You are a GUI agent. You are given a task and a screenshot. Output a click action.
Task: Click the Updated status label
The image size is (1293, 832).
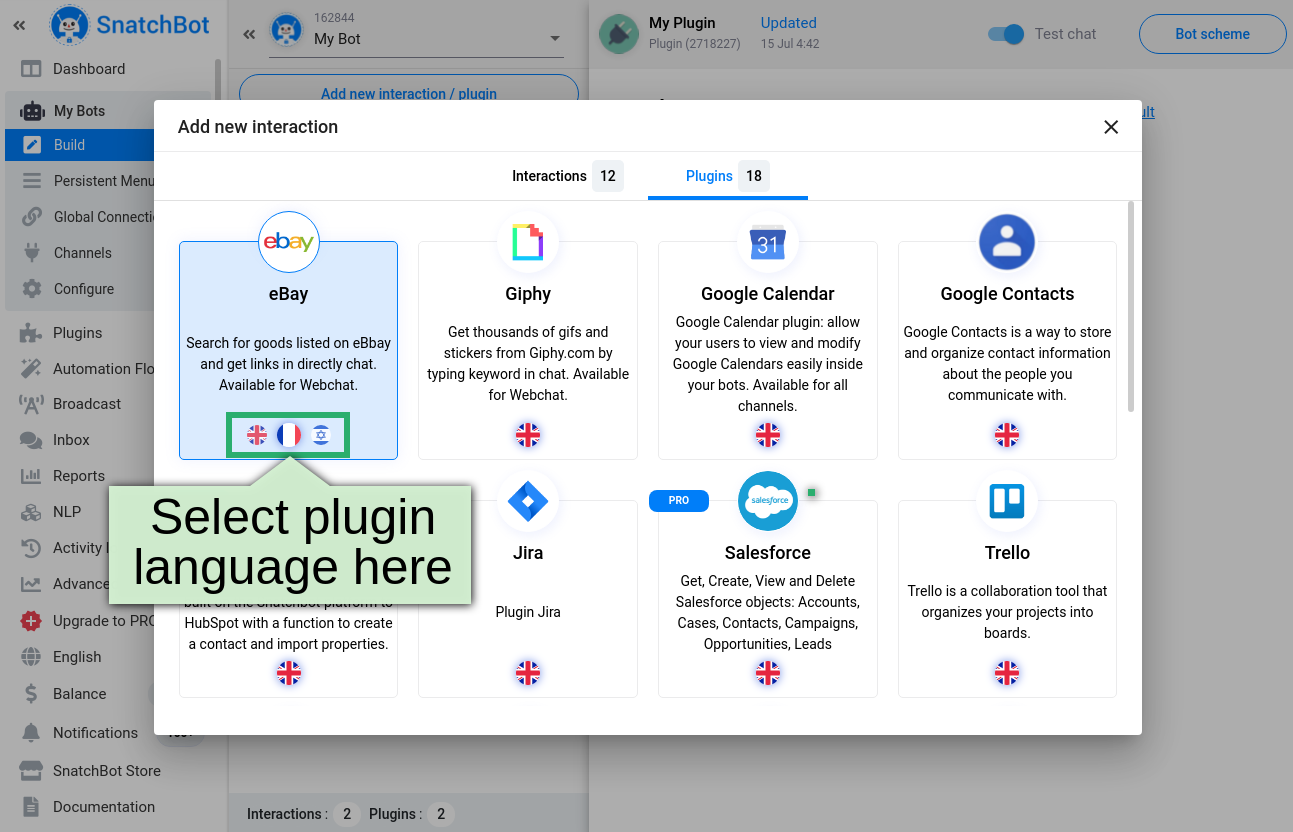click(789, 23)
